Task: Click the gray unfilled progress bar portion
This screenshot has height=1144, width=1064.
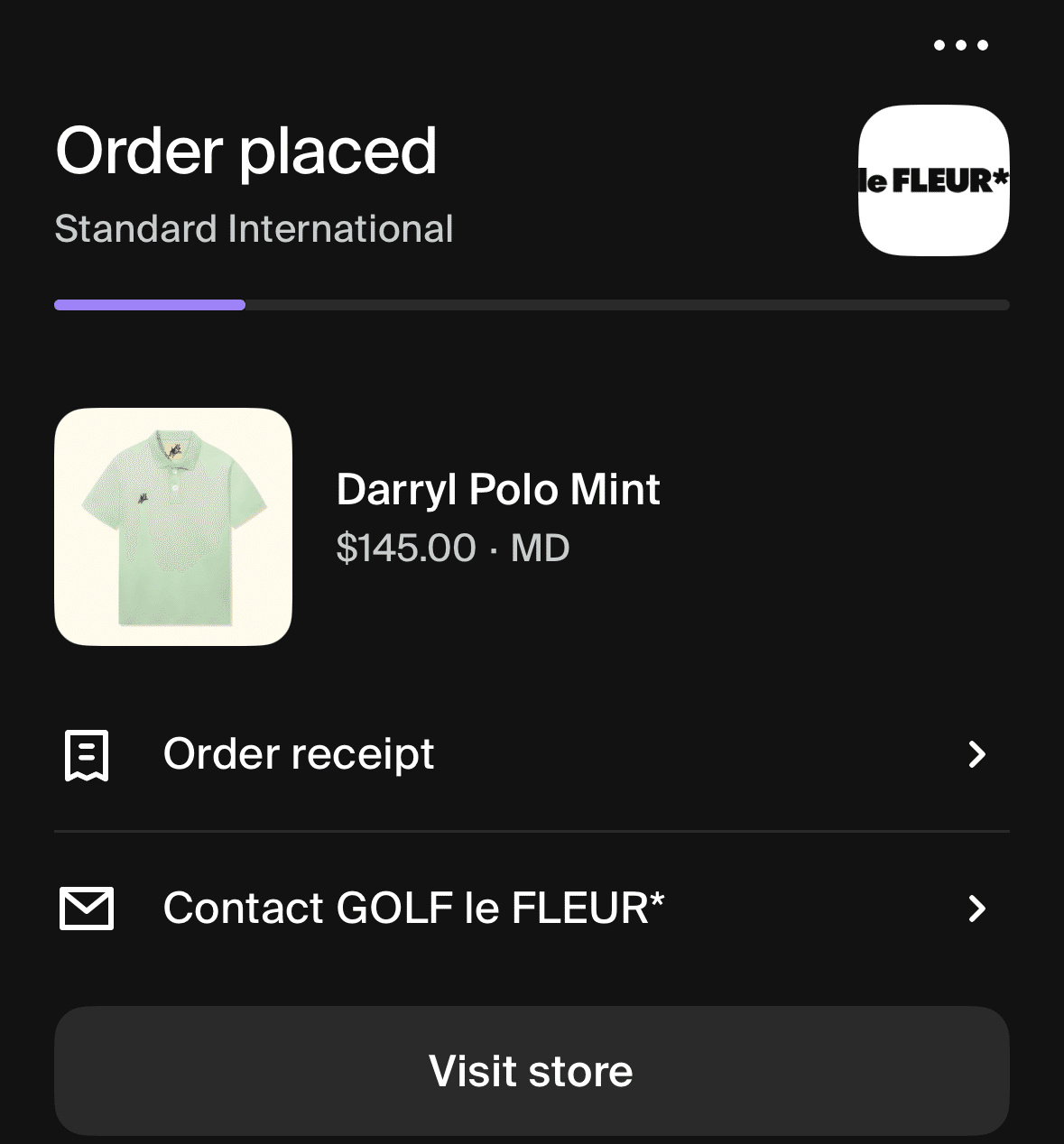Action: 627,305
